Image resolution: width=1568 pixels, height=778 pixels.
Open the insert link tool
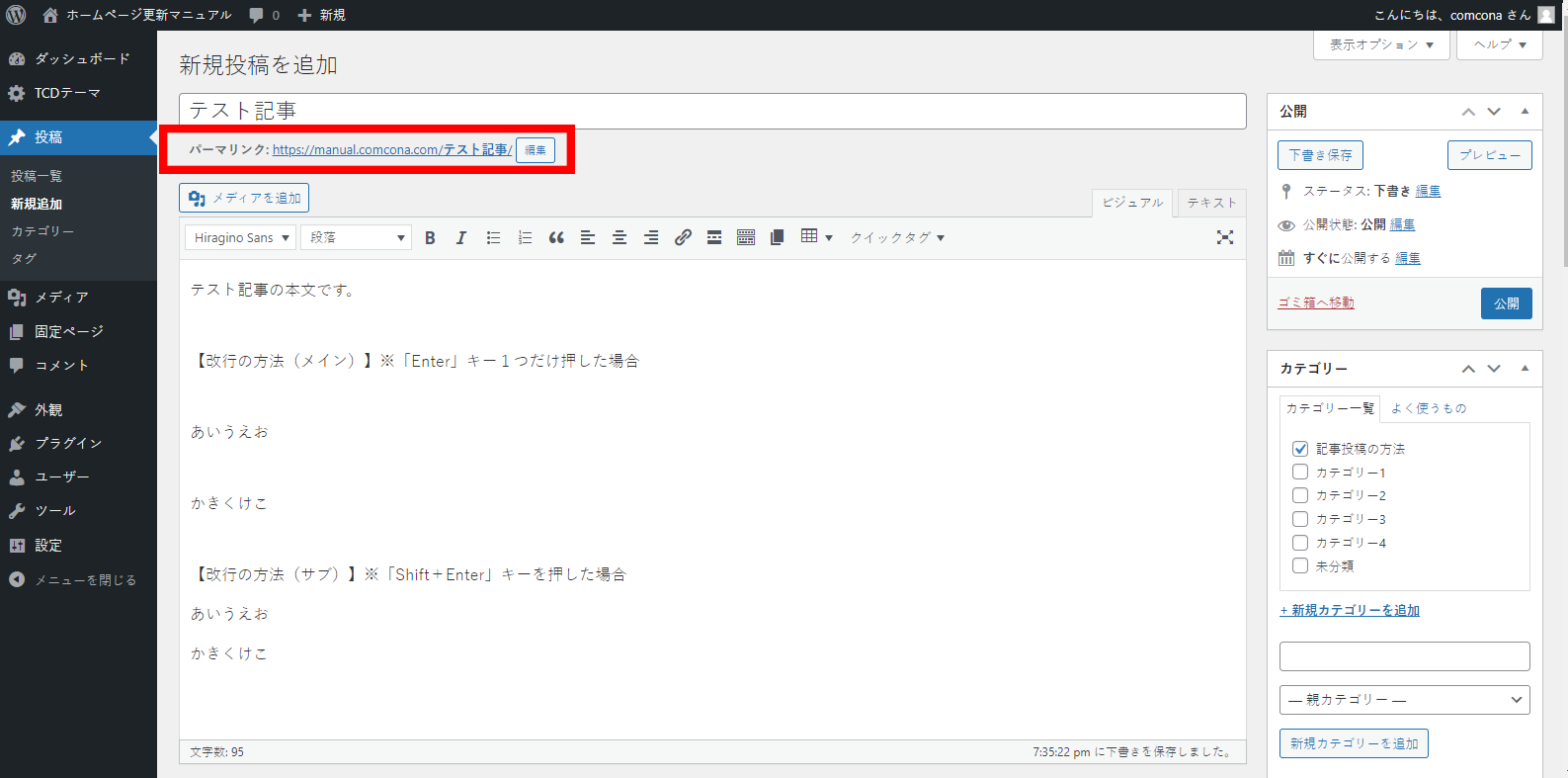(683, 238)
